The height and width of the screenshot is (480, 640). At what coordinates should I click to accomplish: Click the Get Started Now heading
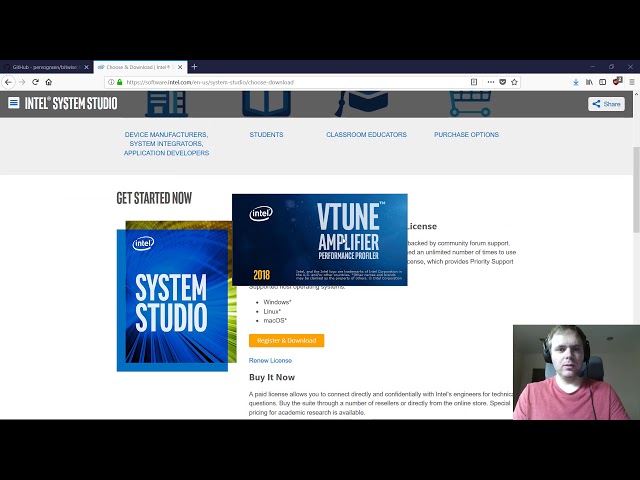click(154, 198)
